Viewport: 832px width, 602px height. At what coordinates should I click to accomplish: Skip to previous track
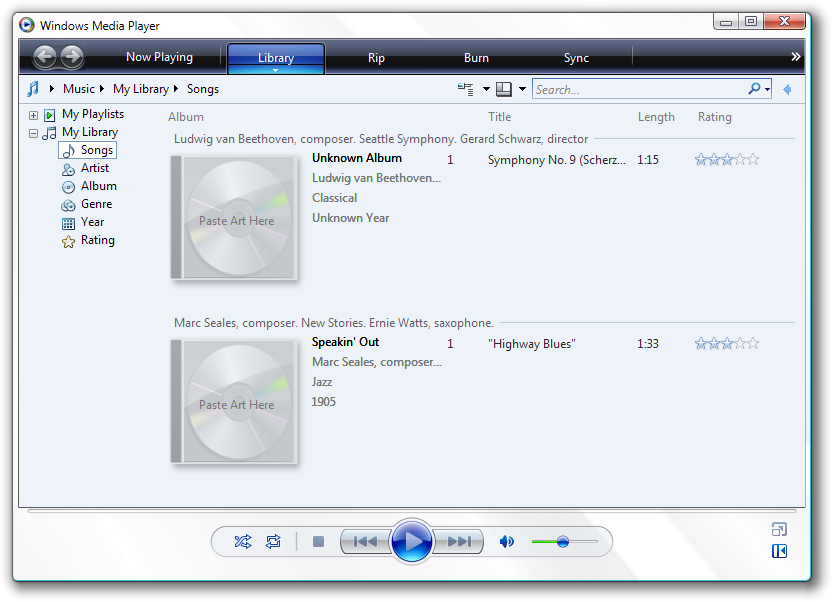tap(366, 542)
